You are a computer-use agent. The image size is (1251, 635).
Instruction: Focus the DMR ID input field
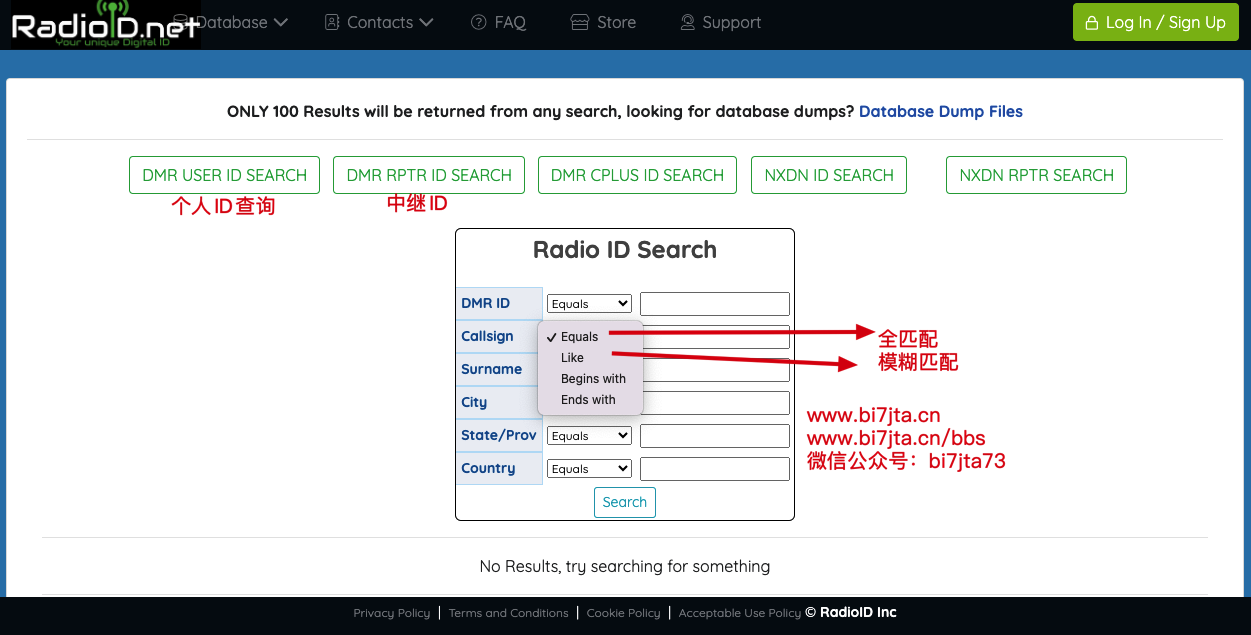pos(715,304)
